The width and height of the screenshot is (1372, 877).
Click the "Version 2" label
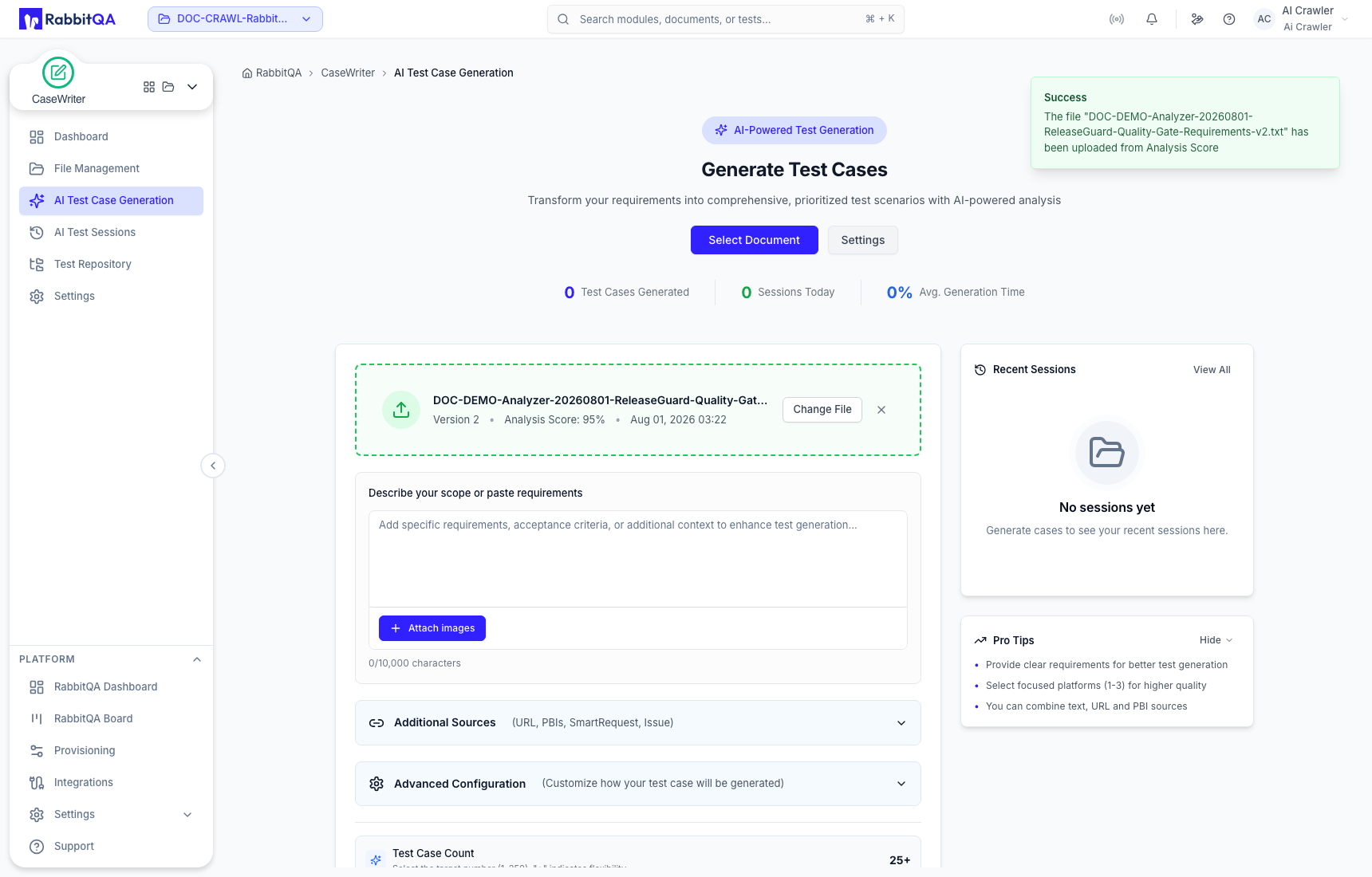tap(456, 420)
